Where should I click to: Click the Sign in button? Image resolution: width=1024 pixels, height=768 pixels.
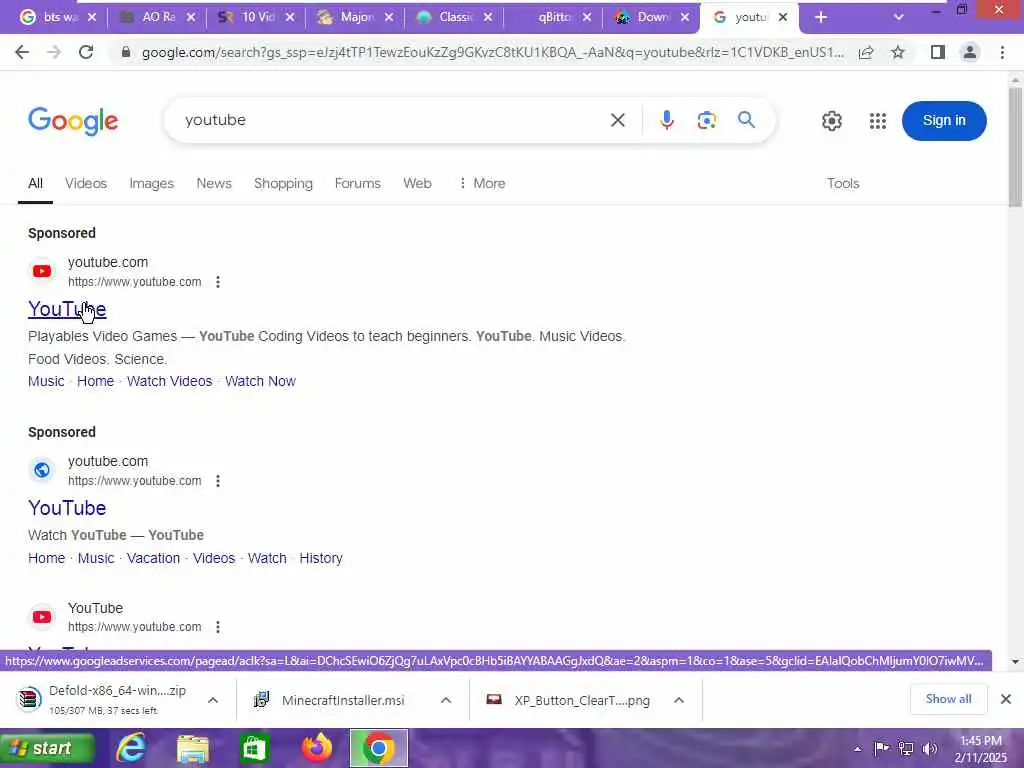[944, 121]
